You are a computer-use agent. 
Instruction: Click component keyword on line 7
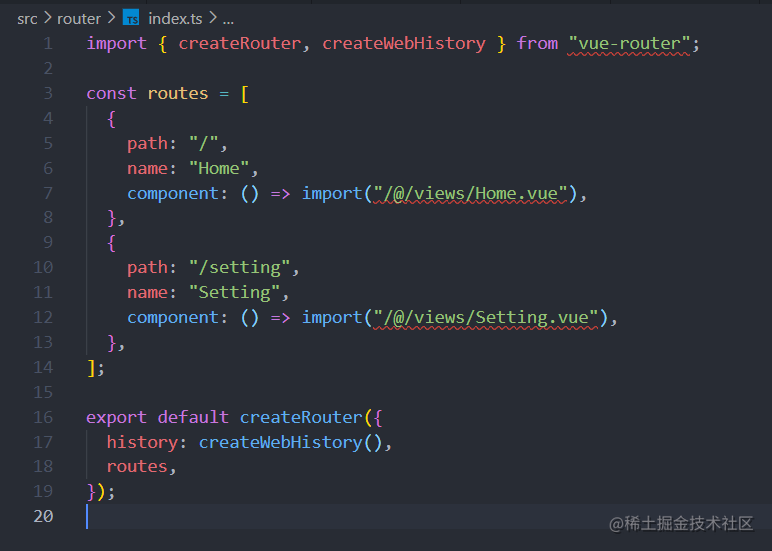pyautogui.click(x=173, y=194)
